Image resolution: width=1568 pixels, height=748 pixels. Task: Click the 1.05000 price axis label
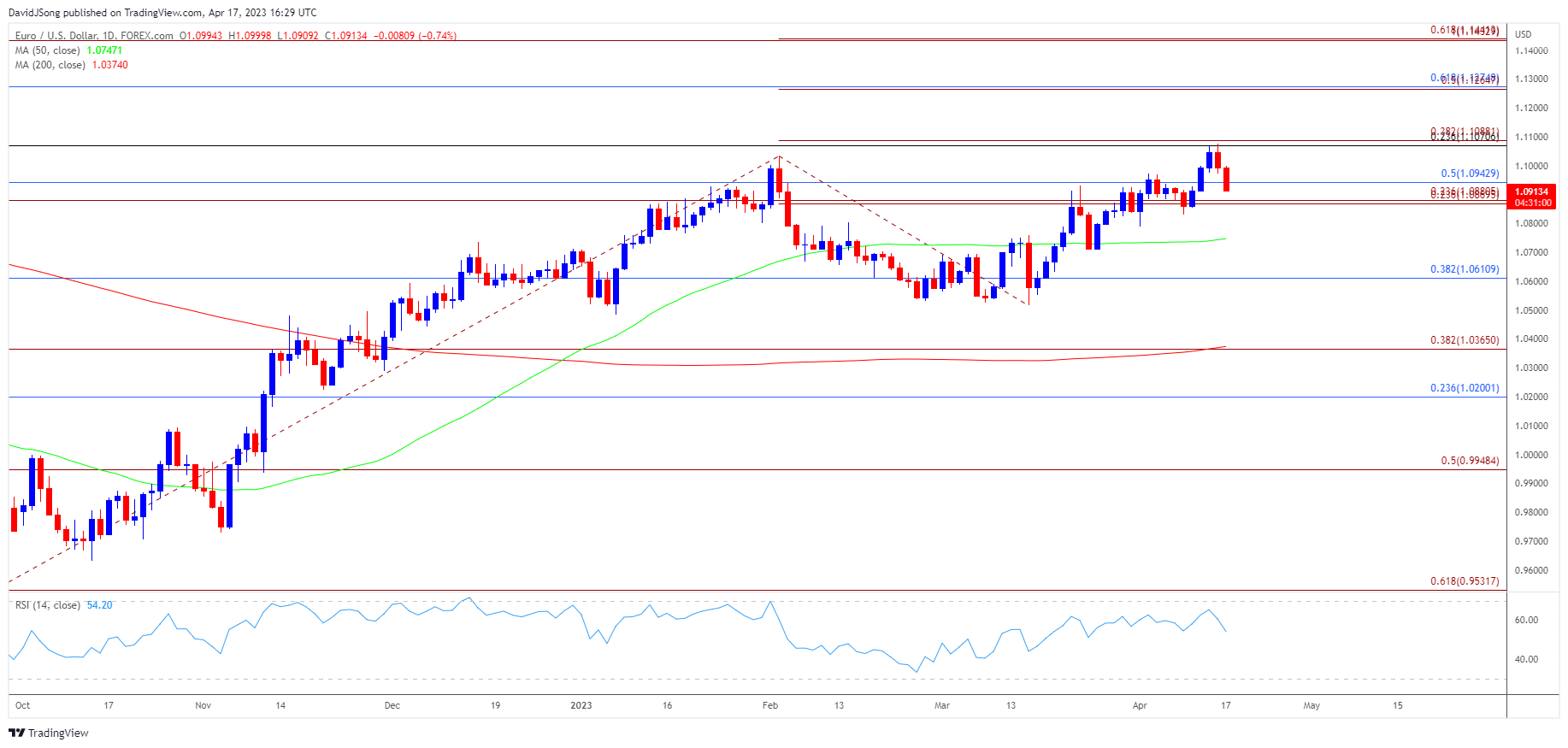pyautogui.click(x=1531, y=310)
